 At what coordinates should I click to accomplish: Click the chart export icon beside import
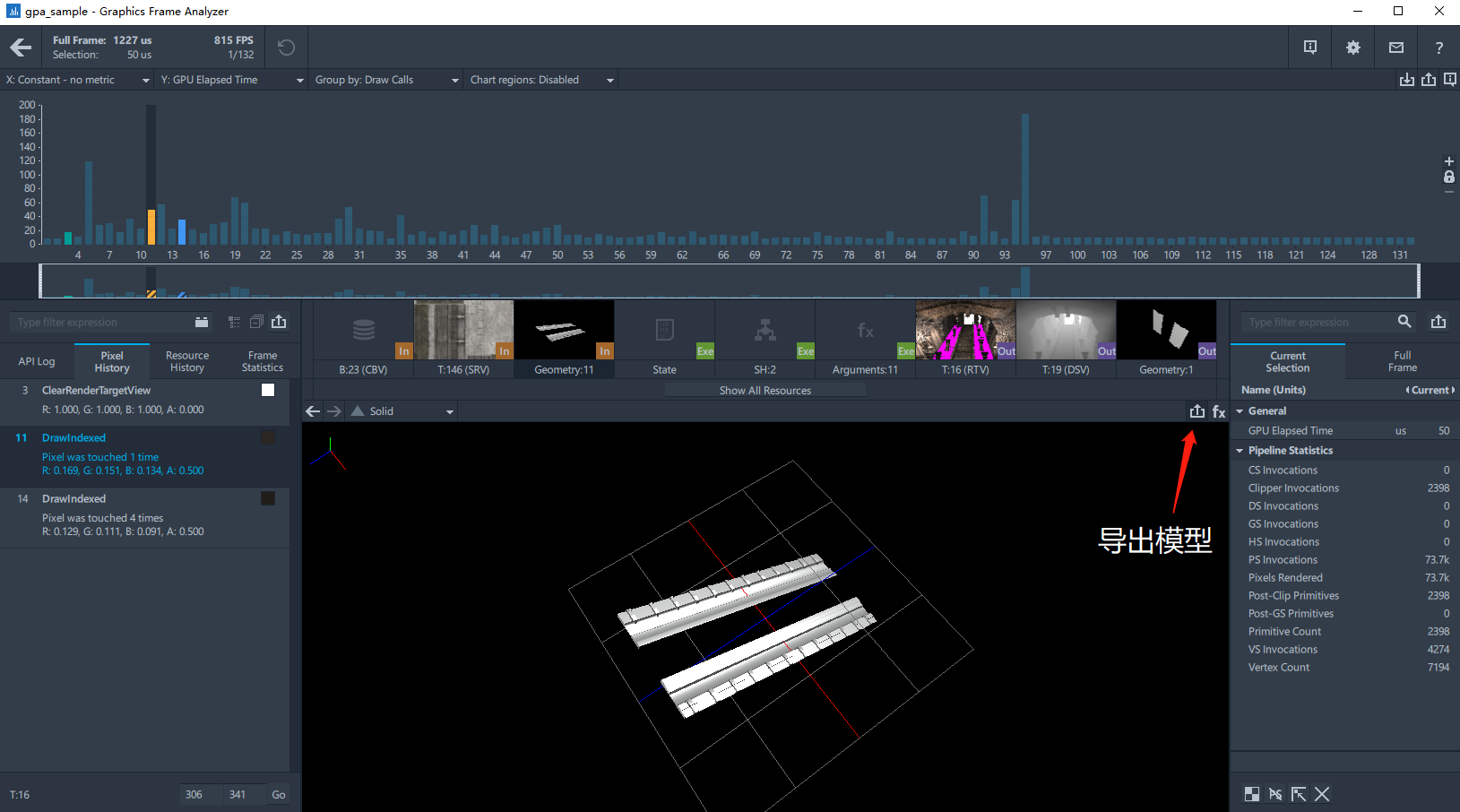(x=1429, y=80)
